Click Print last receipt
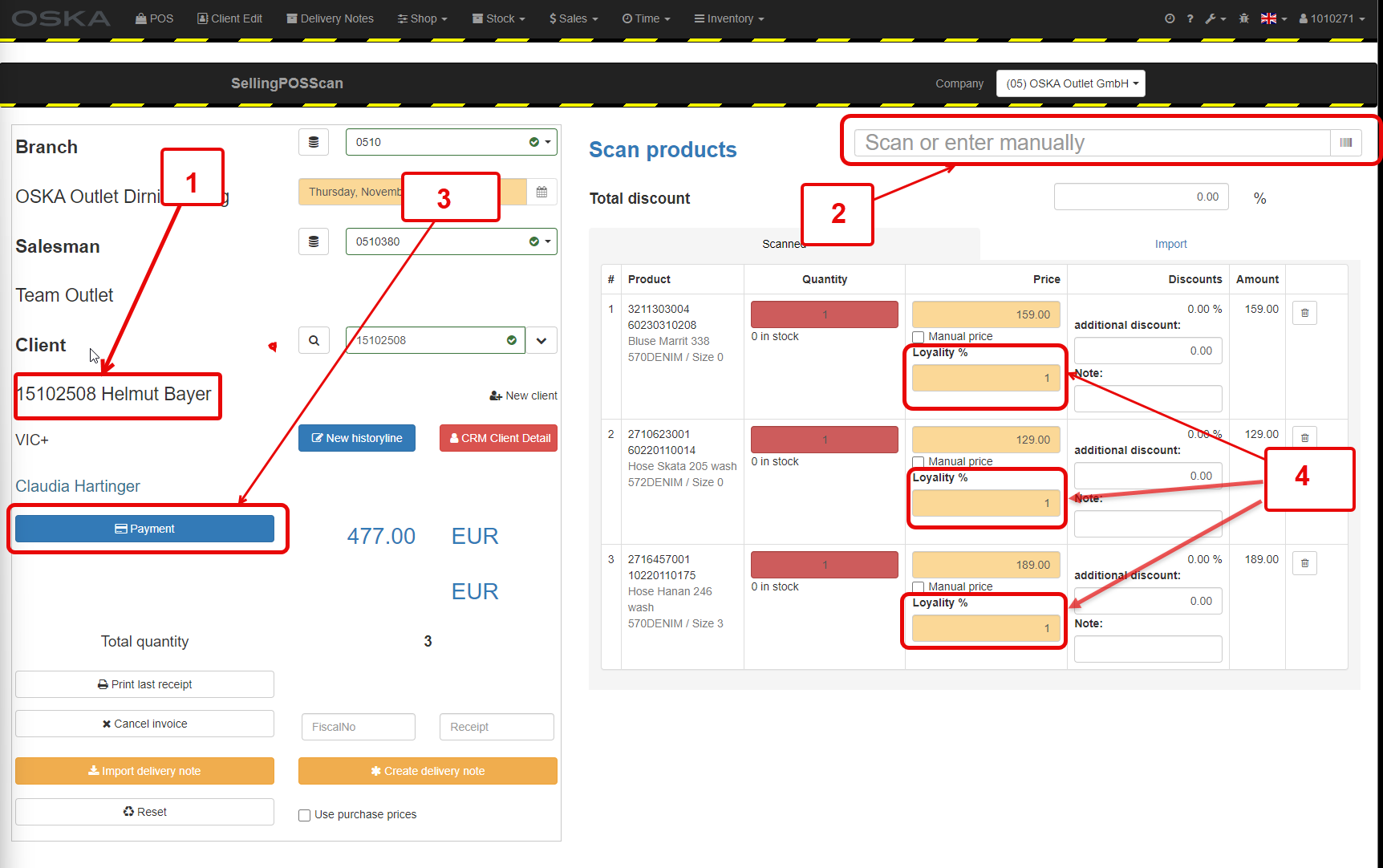 coord(144,684)
